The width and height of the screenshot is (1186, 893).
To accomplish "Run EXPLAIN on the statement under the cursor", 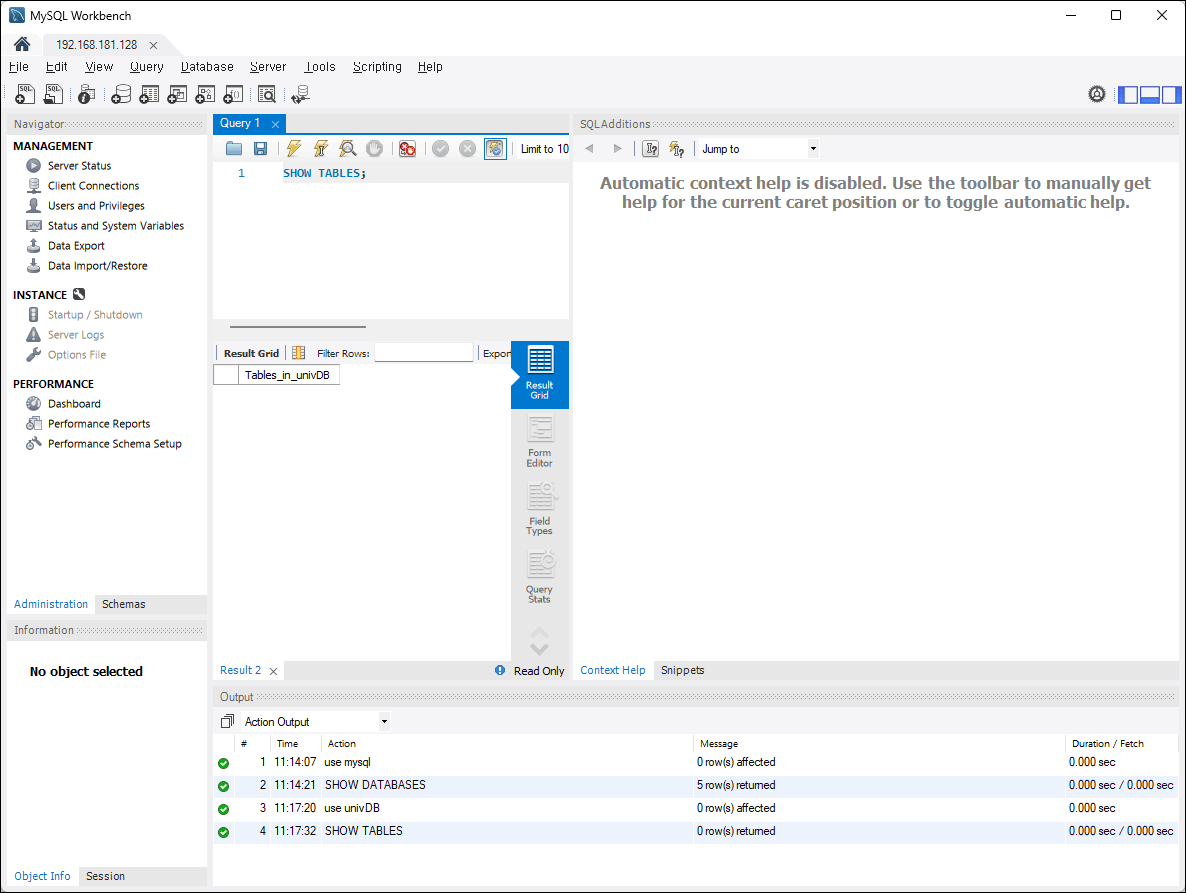I will [x=347, y=149].
